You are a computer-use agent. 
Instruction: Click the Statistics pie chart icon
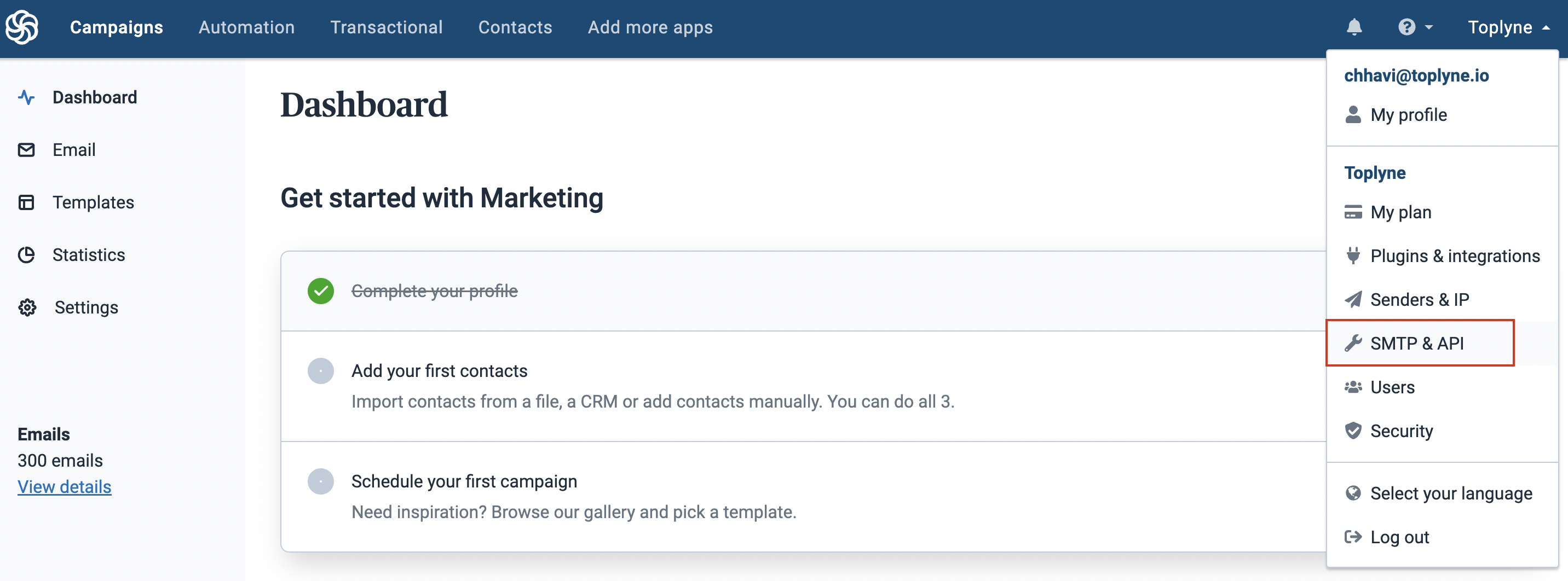click(27, 255)
